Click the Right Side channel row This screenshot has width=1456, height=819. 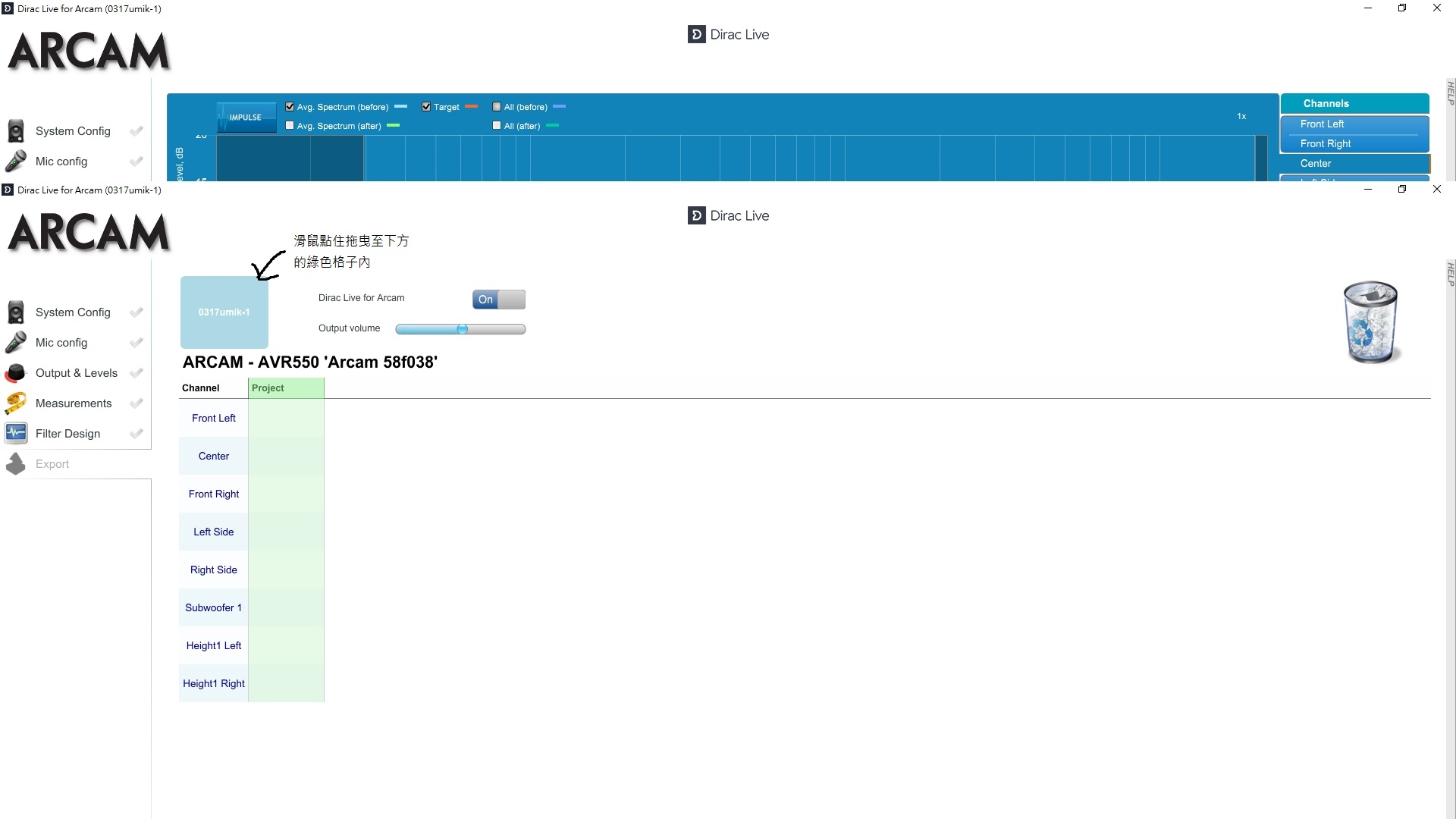(x=214, y=570)
